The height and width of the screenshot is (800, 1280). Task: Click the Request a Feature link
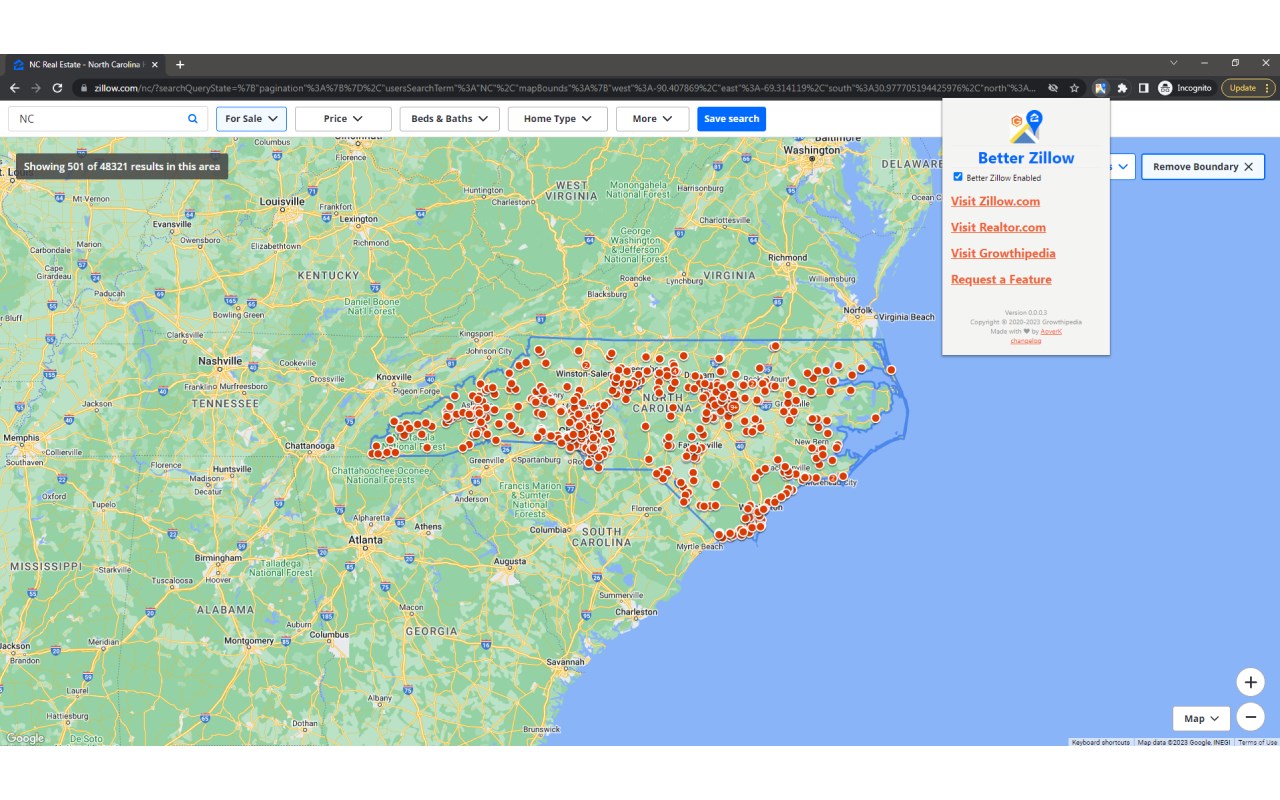click(x=1001, y=279)
